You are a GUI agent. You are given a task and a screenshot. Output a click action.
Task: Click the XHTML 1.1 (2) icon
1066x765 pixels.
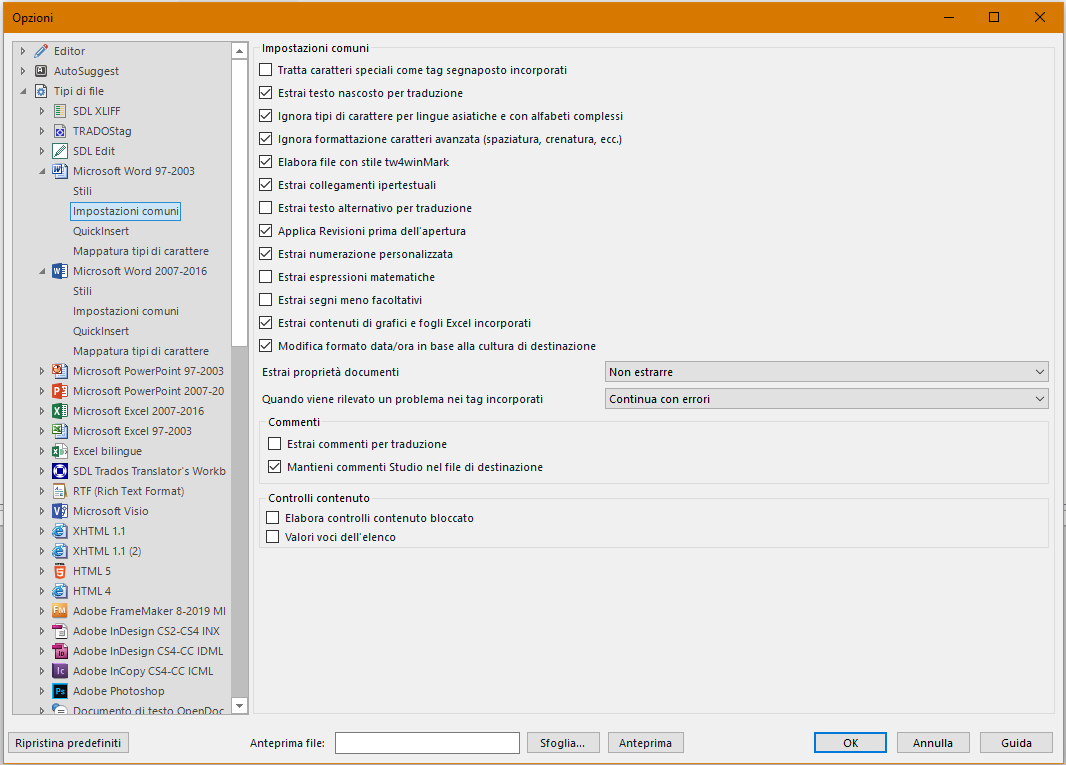[x=60, y=551]
